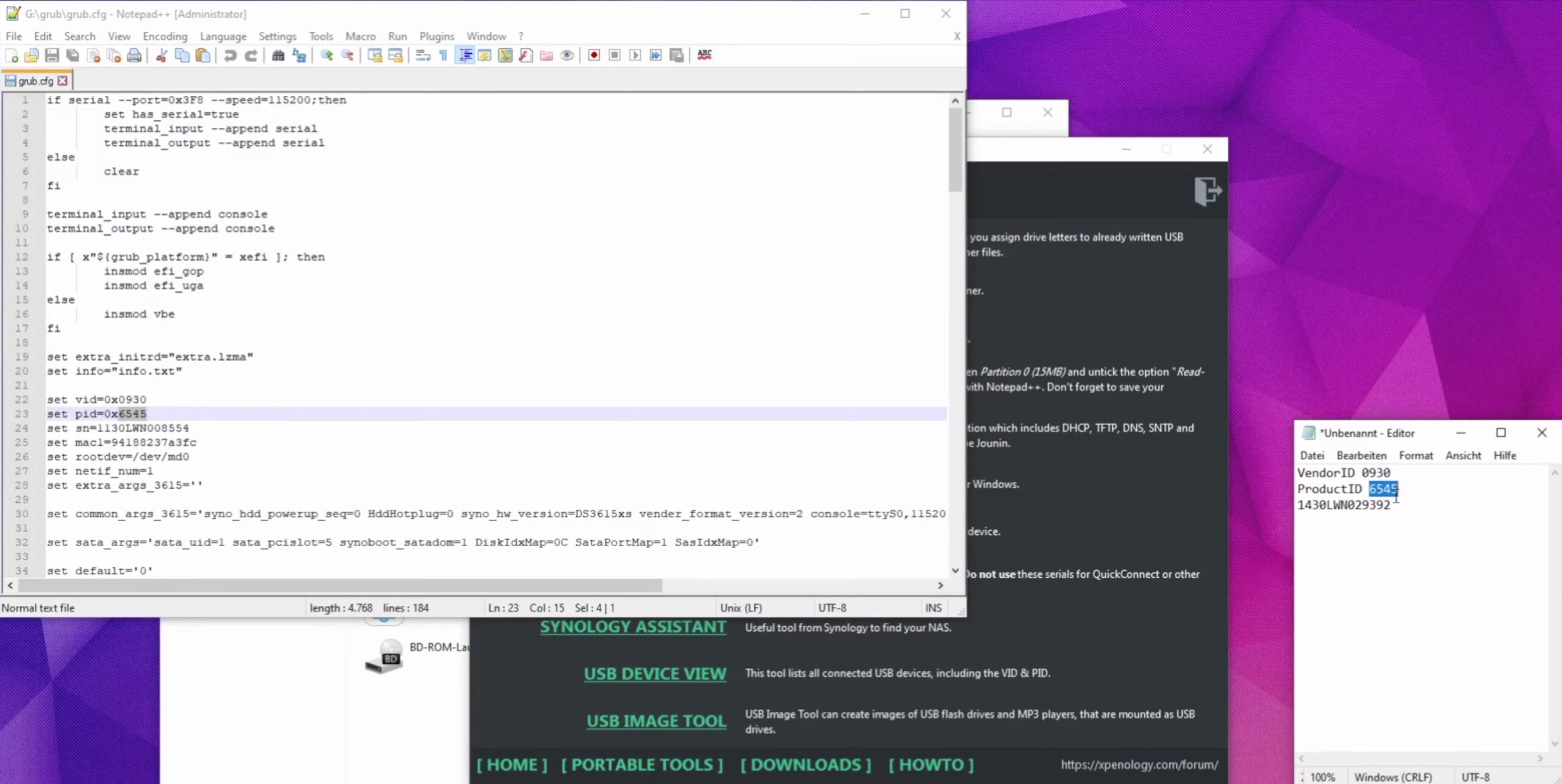This screenshot has height=784, width=1562.
Task: Click the Print toolbar icon
Action: tap(134, 56)
